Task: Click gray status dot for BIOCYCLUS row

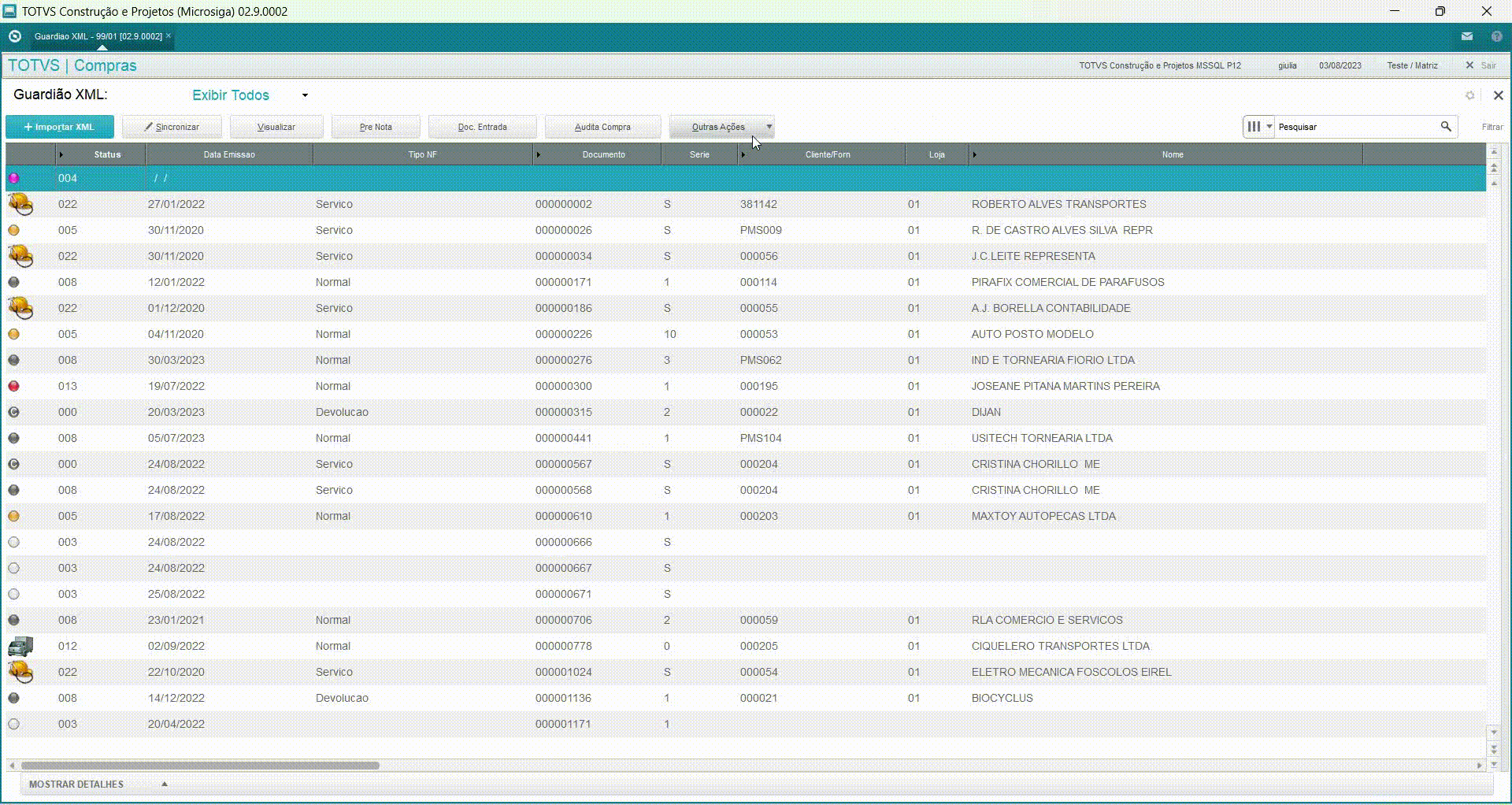Action: coord(13,698)
